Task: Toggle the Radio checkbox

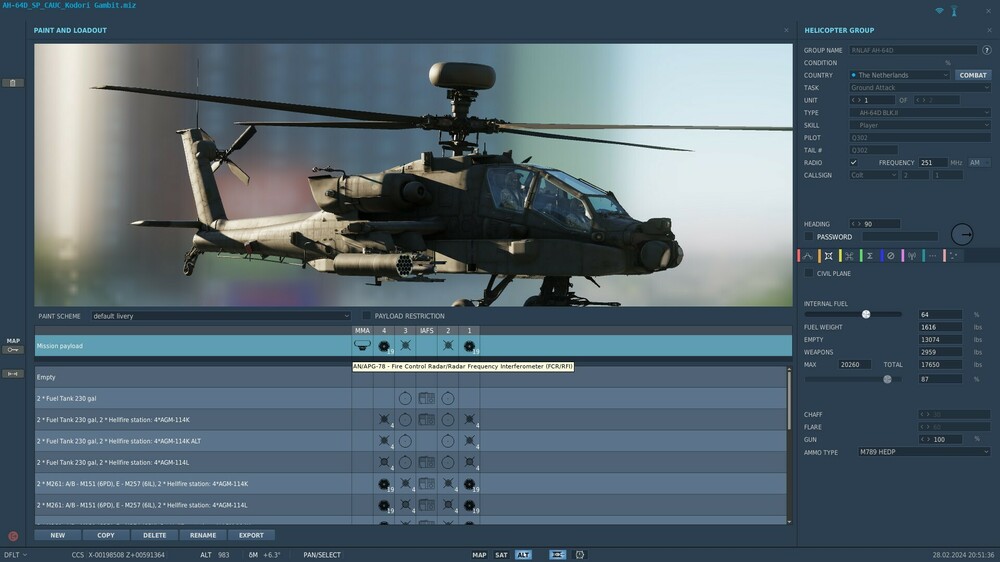Action: [853, 163]
